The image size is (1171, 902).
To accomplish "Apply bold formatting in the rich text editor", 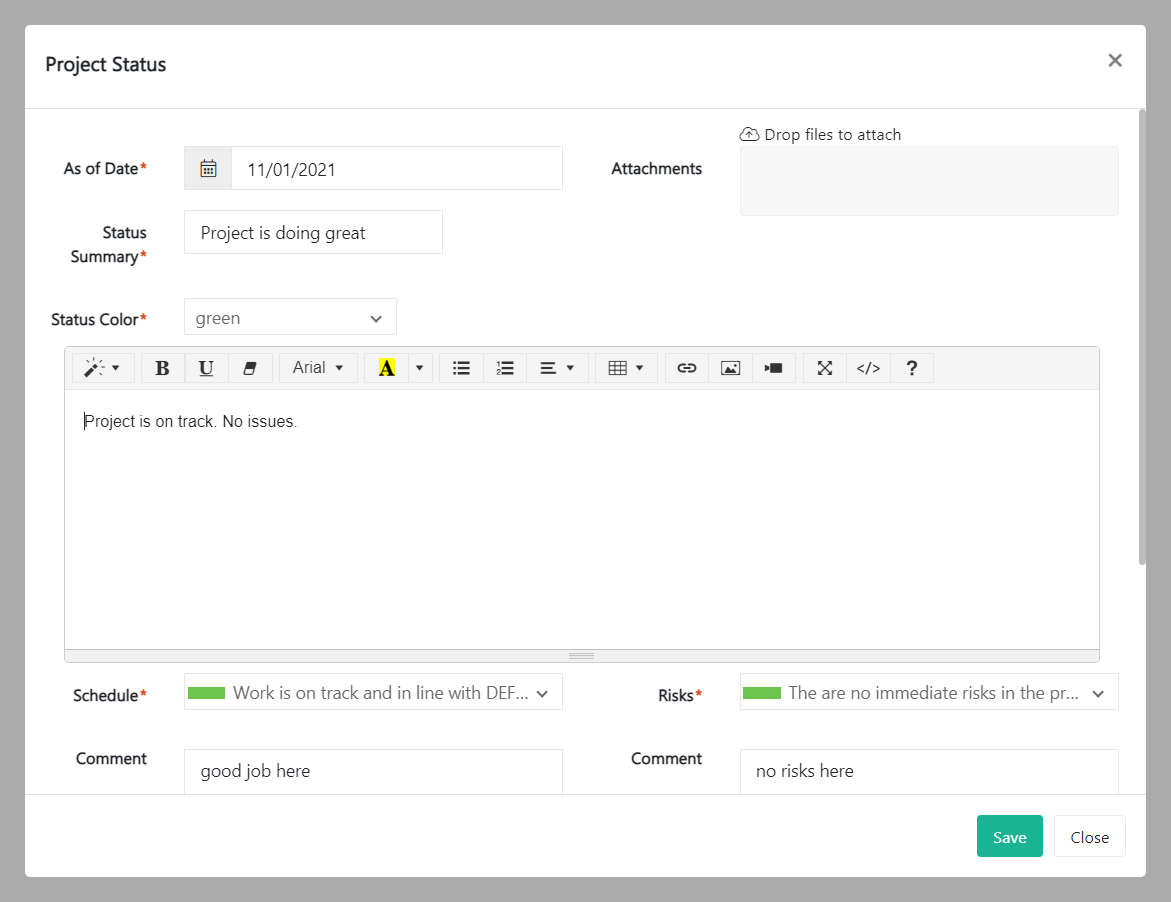I will (x=162, y=368).
